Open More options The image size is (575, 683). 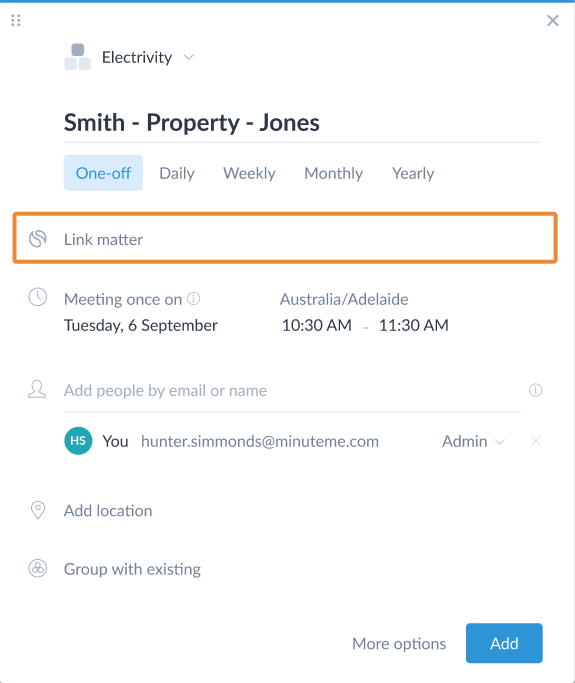pyautogui.click(x=399, y=643)
